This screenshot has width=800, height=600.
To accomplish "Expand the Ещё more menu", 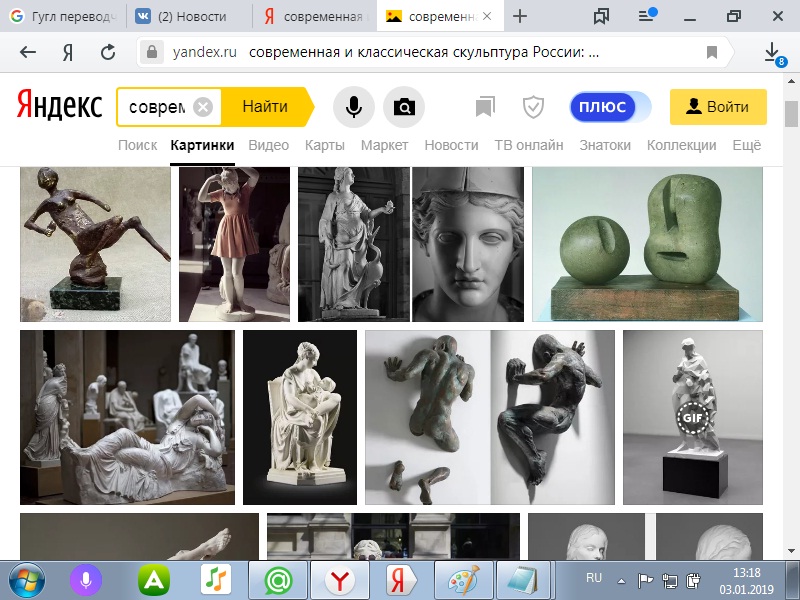I will [746, 145].
